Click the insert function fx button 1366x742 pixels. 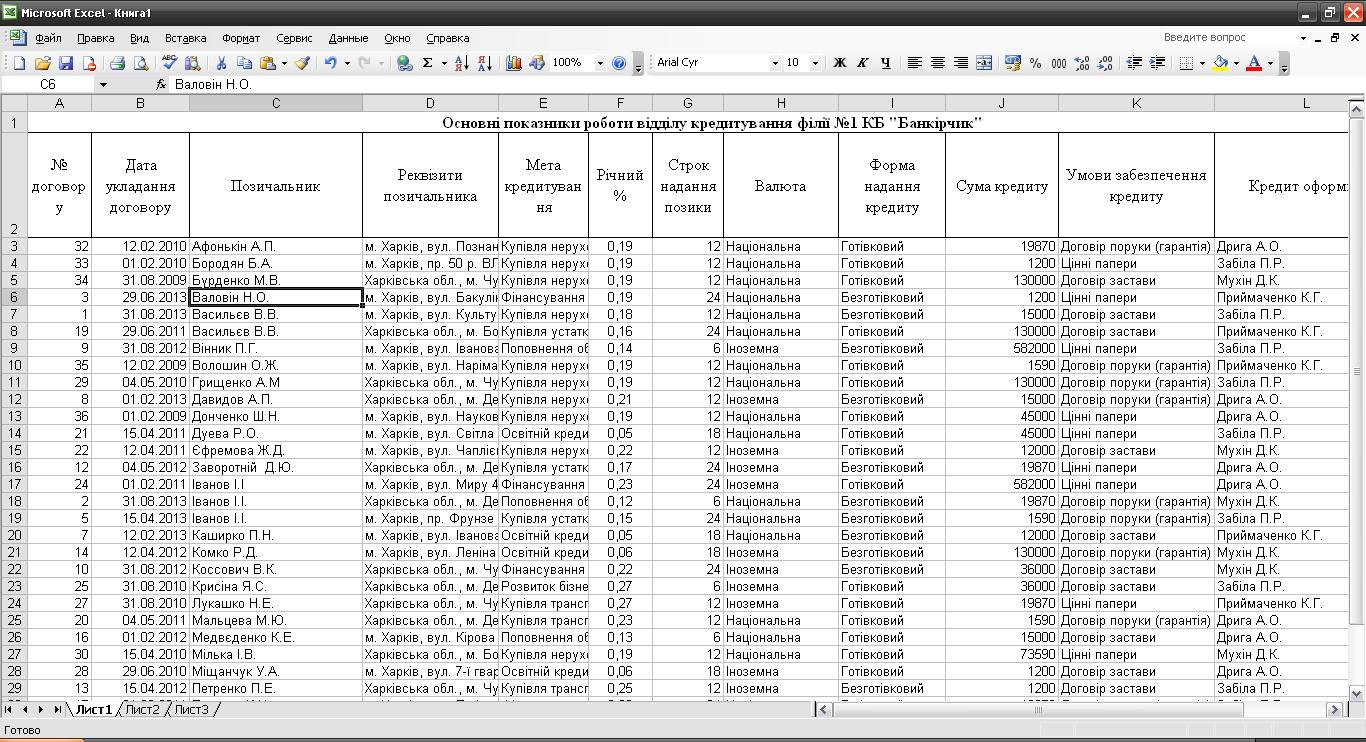161,85
